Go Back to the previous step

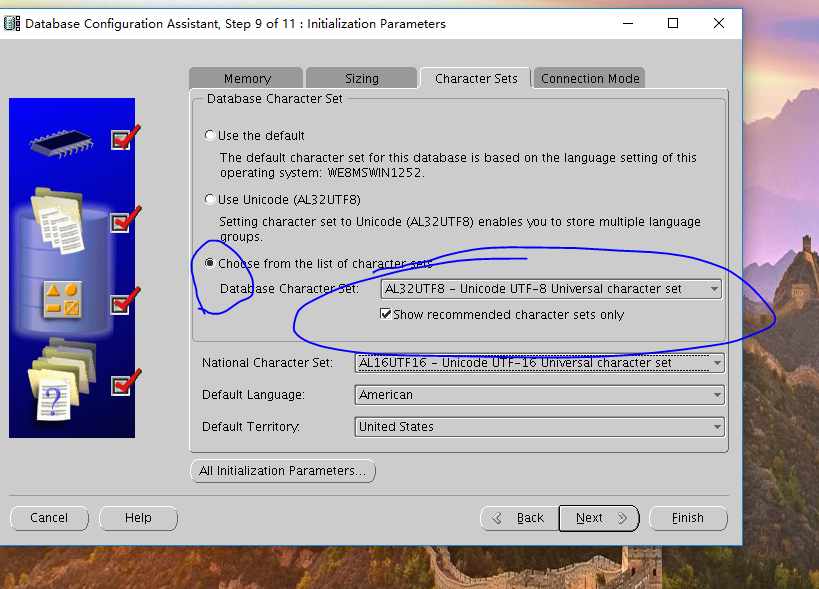pyautogui.click(x=519, y=518)
